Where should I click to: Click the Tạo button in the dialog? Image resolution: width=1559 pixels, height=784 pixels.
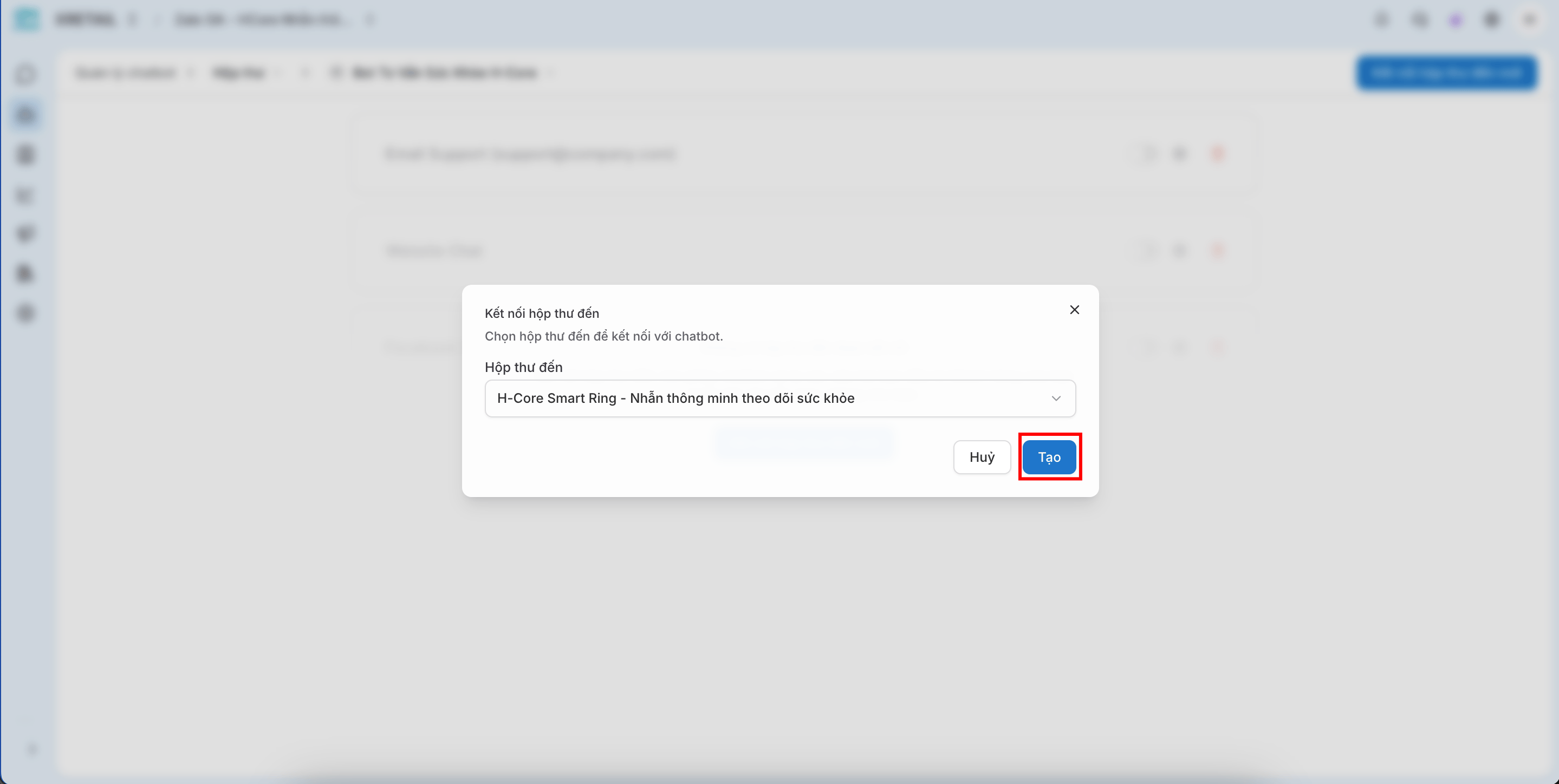click(1049, 457)
